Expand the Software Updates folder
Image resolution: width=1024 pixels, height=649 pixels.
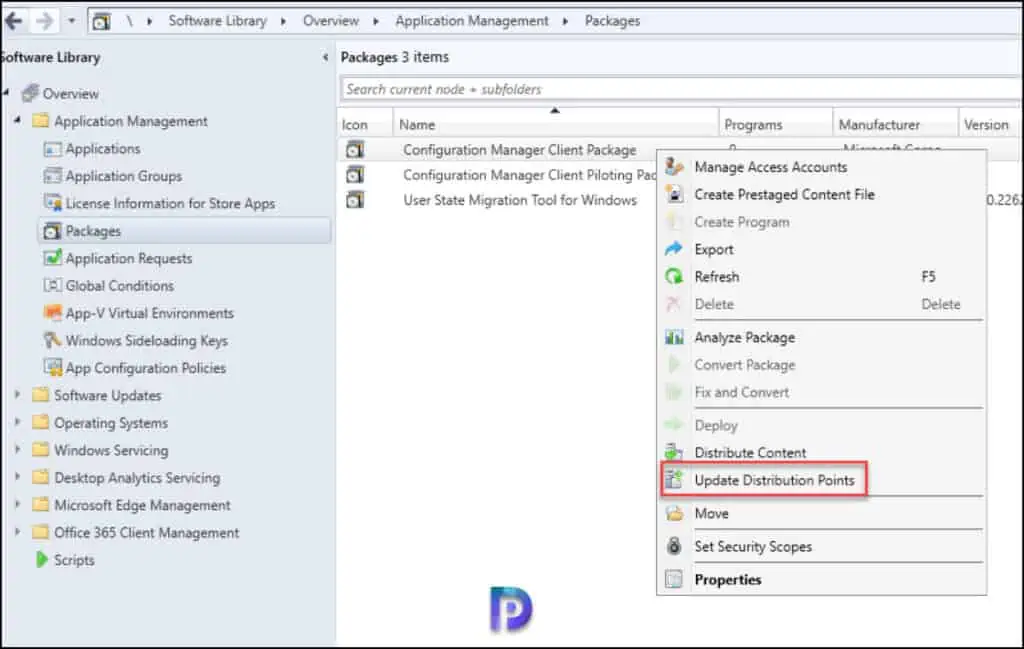click(18, 394)
